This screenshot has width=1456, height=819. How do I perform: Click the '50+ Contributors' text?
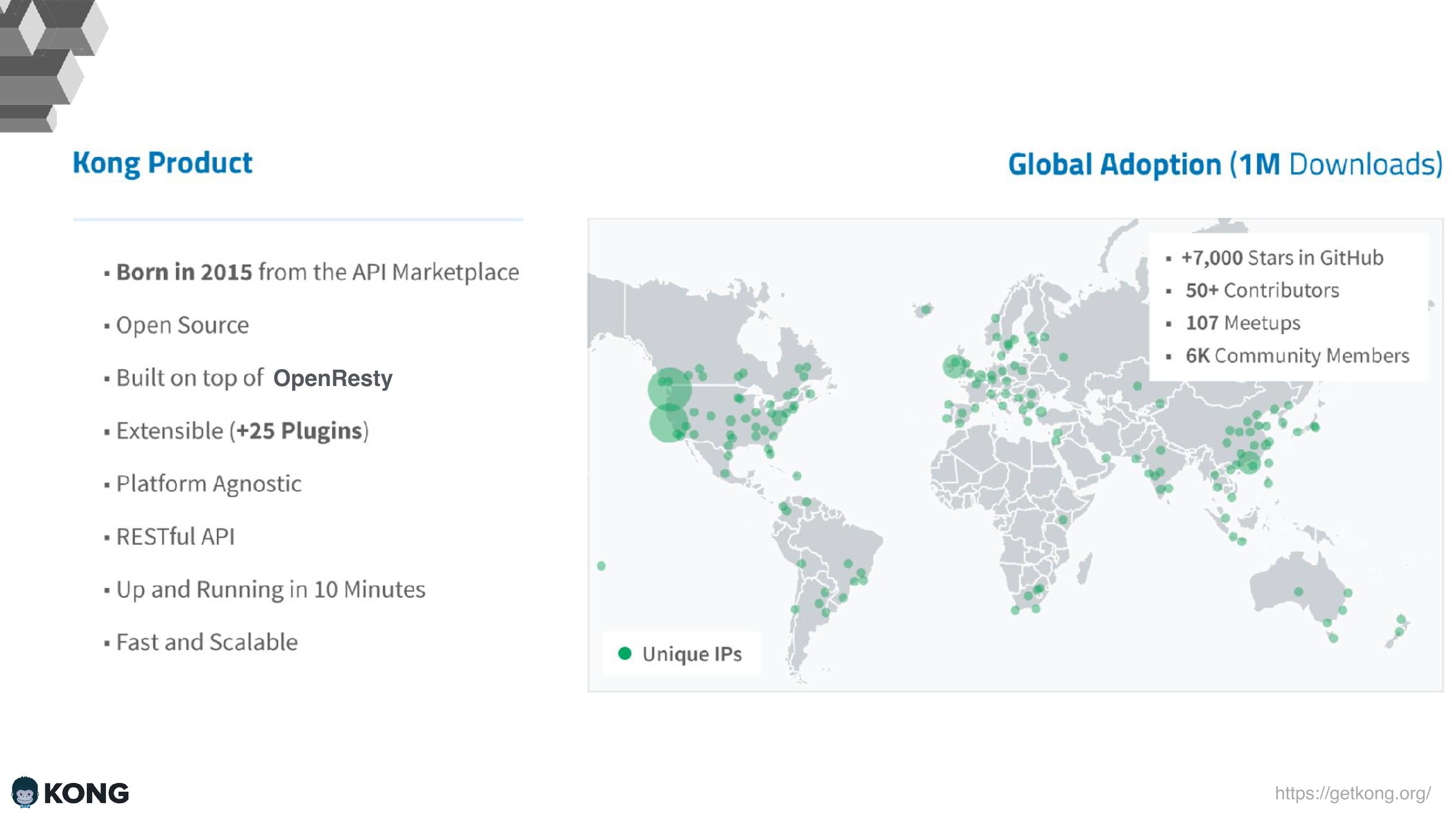click(1263, 290)
